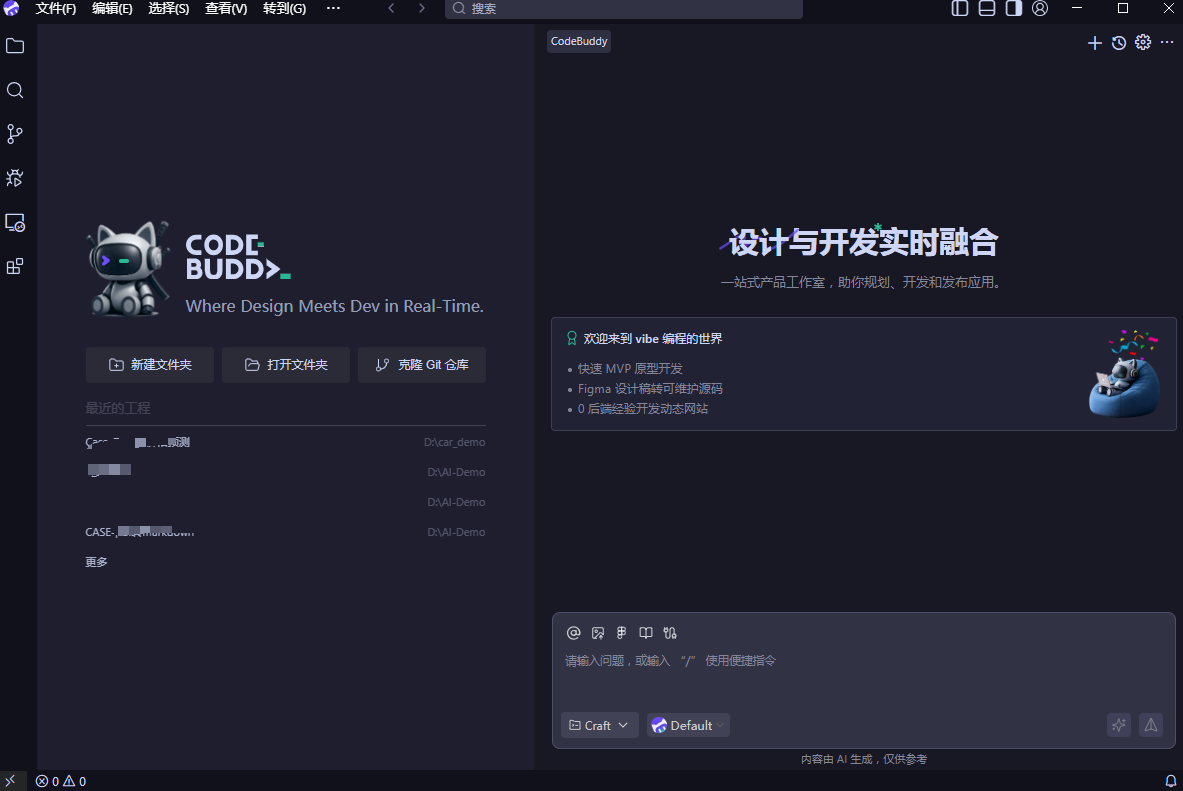Open notifications bell in status bar
The image size is (1183, 791).
click(x=1170, y=781)
